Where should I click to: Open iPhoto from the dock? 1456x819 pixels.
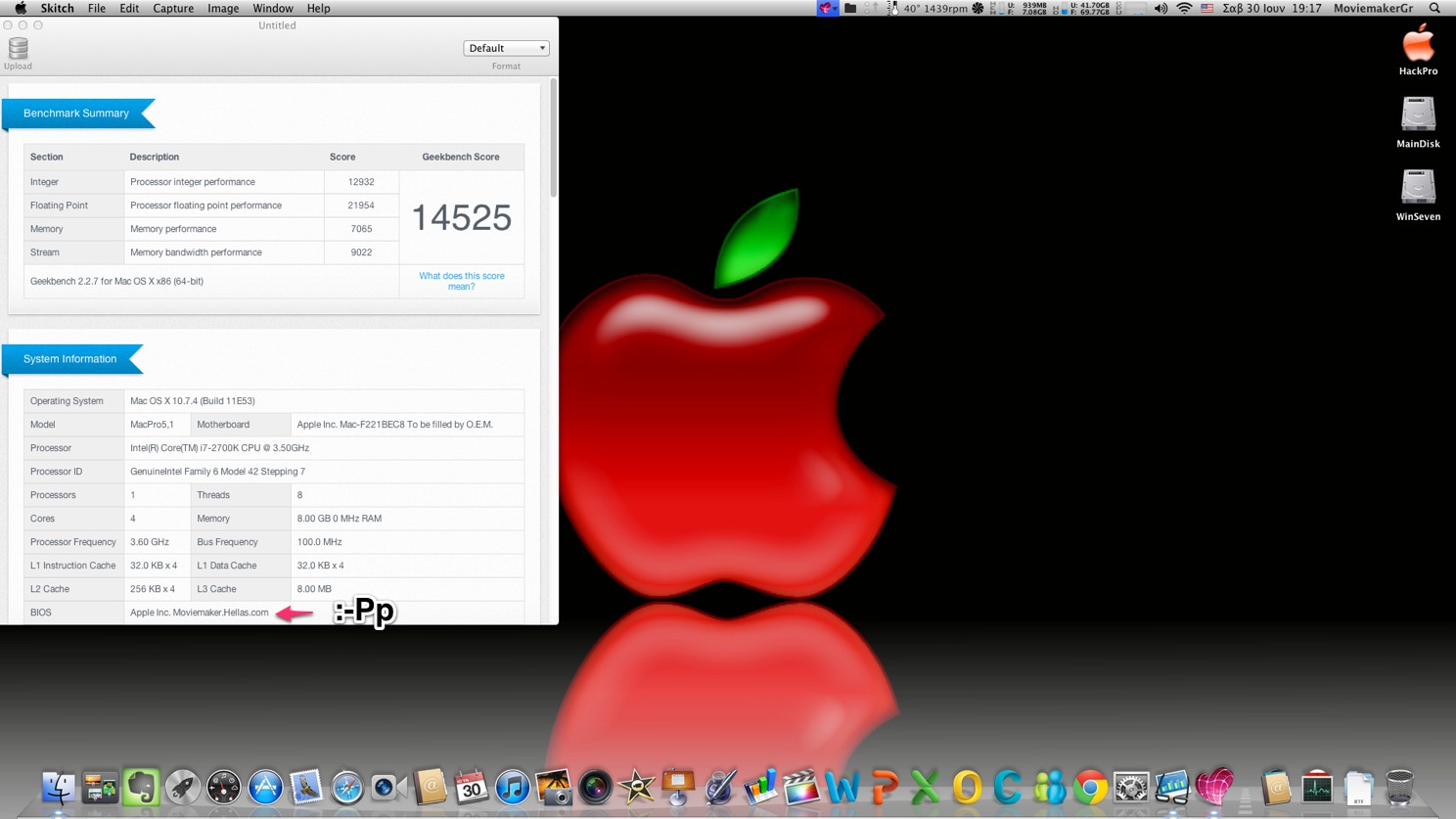[x=553, y=787]
